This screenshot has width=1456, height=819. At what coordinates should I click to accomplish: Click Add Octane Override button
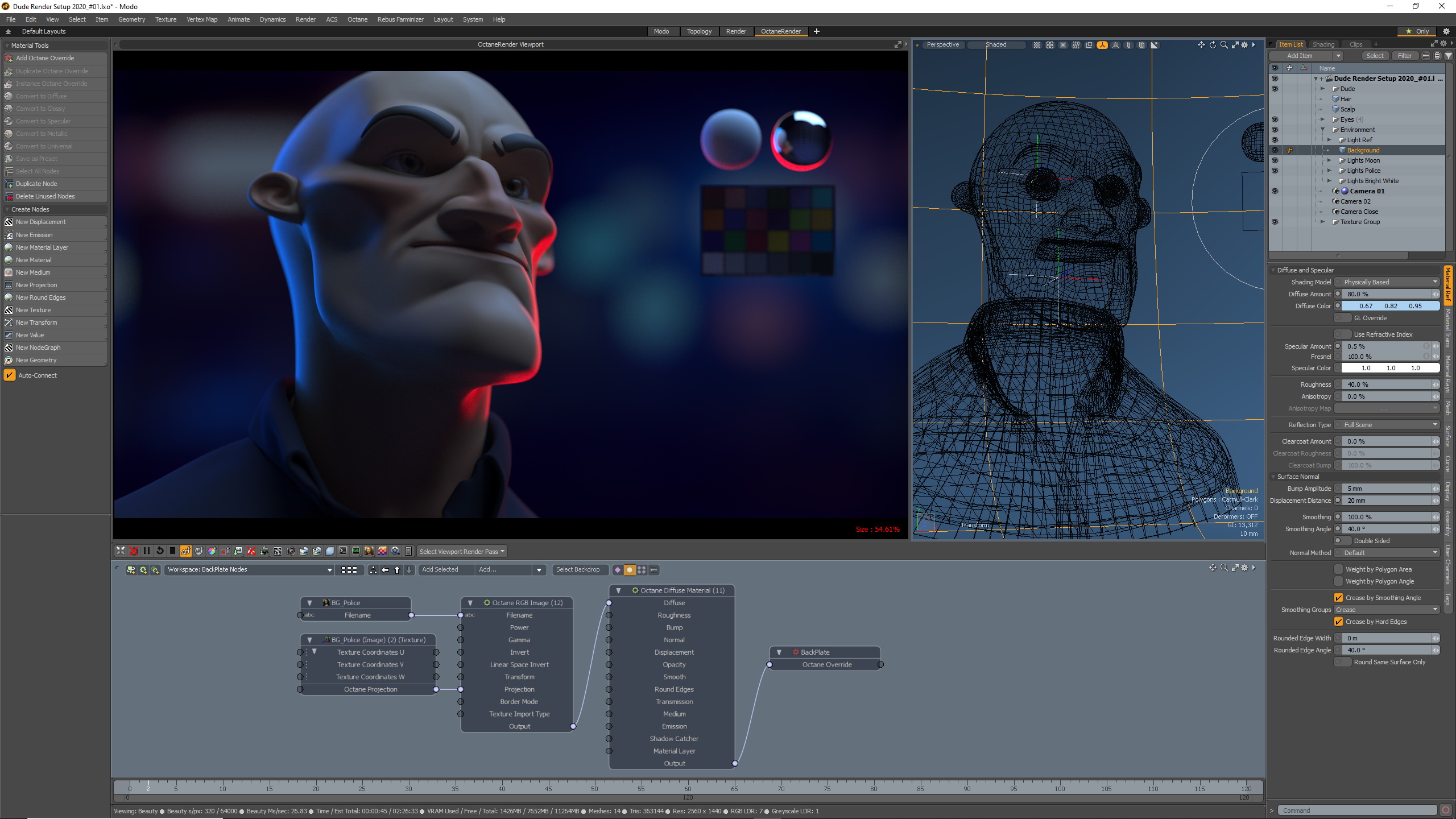pyautogui.click(x=45, y=58)
